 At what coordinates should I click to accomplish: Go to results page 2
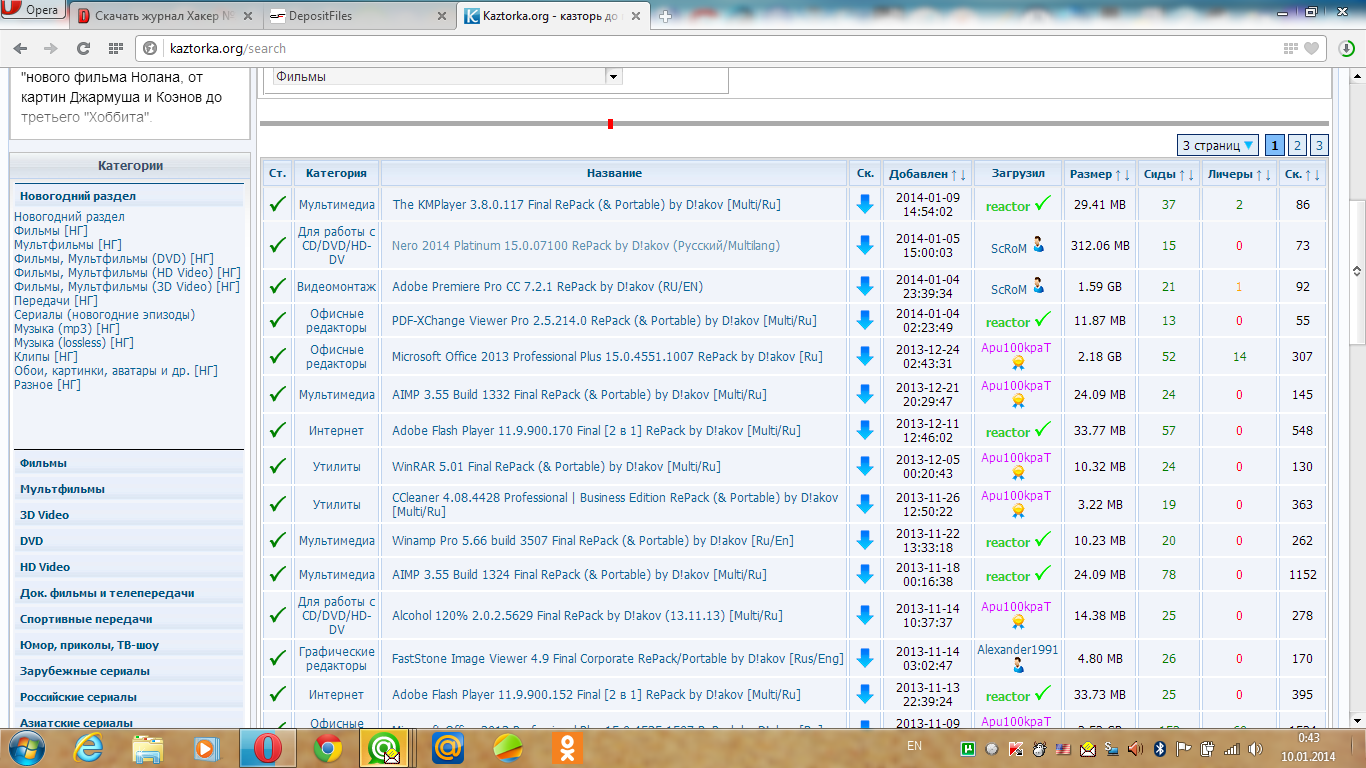click(1297, 146)
